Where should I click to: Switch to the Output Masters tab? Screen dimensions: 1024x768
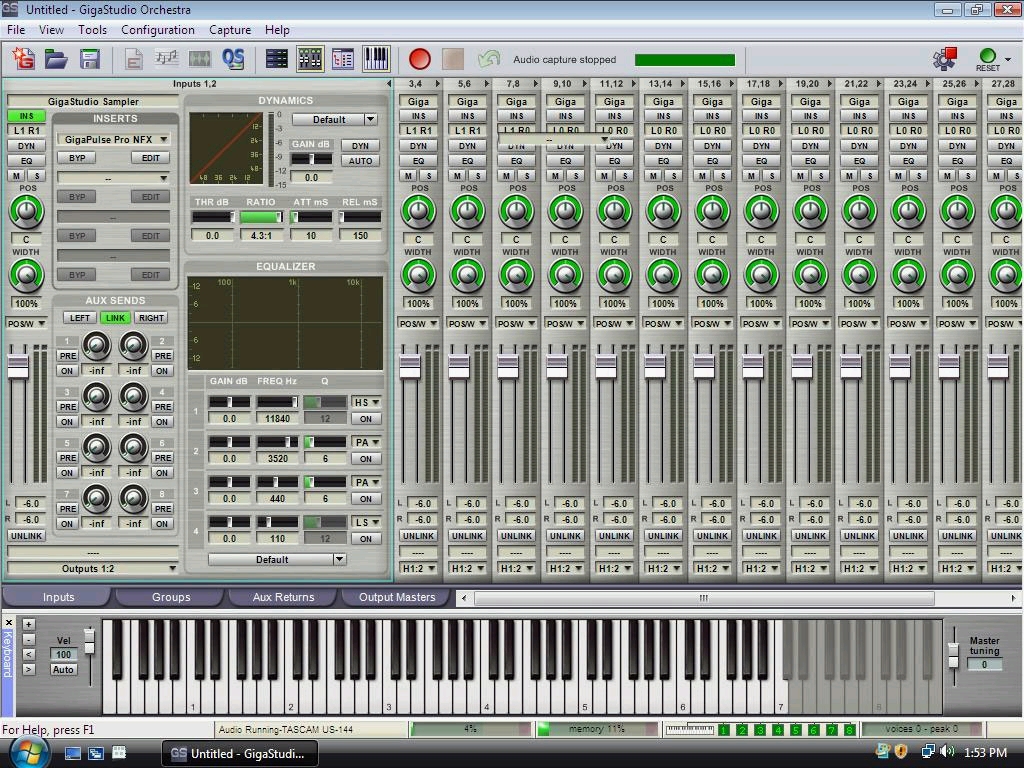(x=396, y=597)
